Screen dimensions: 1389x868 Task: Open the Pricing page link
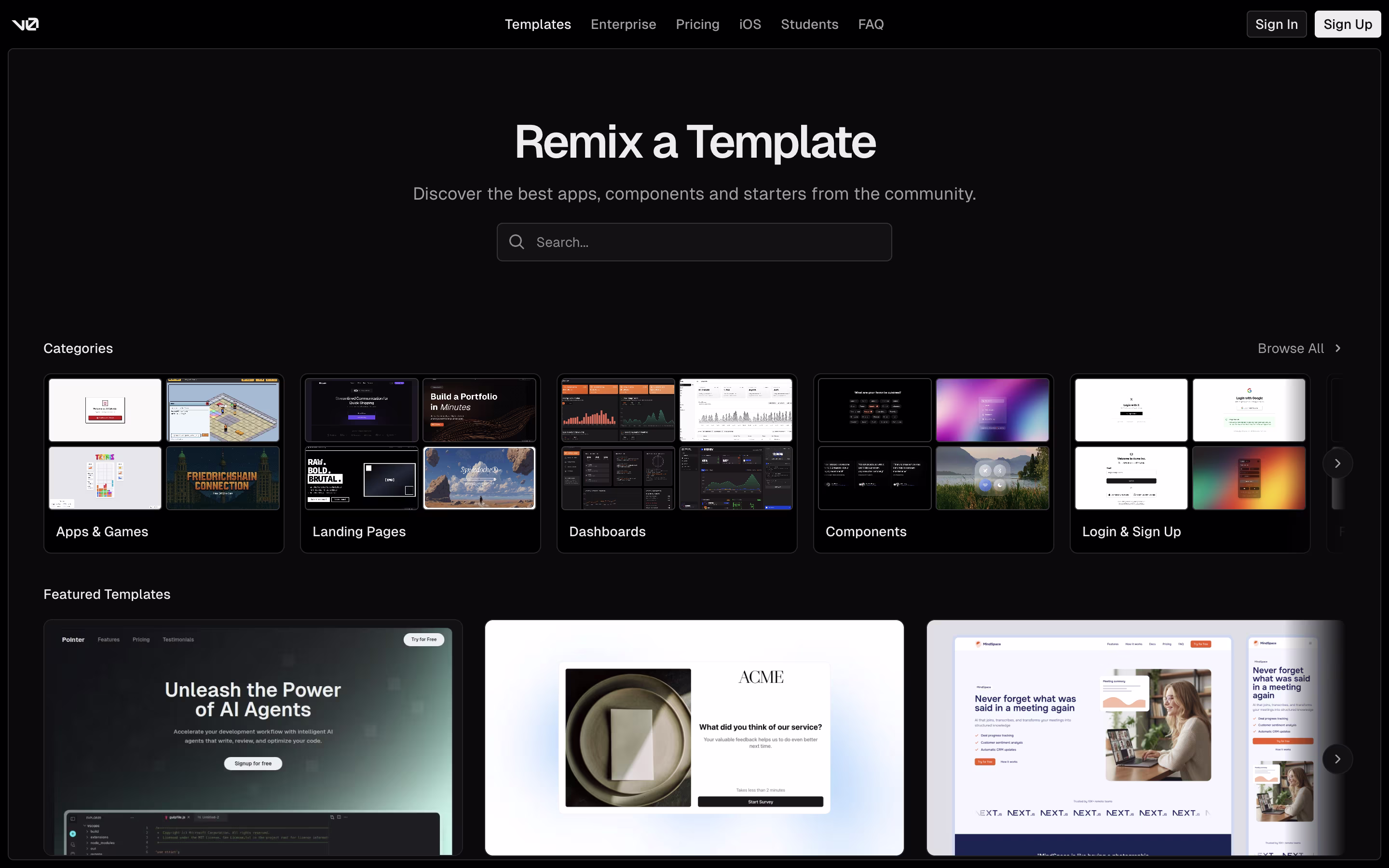(x=697, y=24)
